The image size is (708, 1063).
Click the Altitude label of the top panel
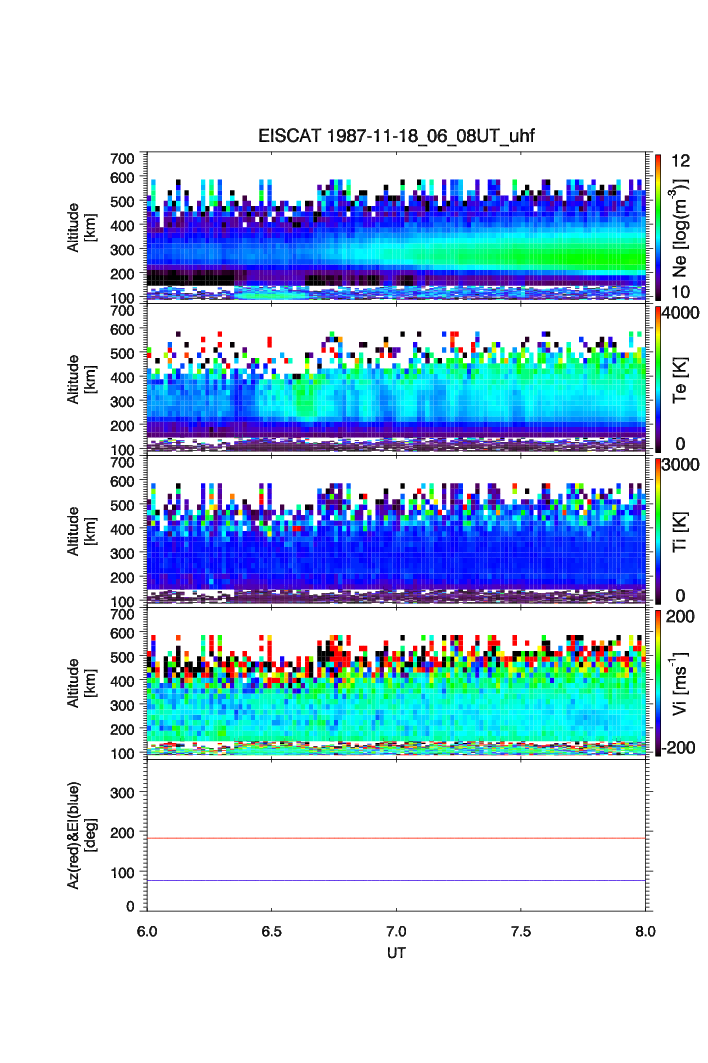(x=79, y=226)
